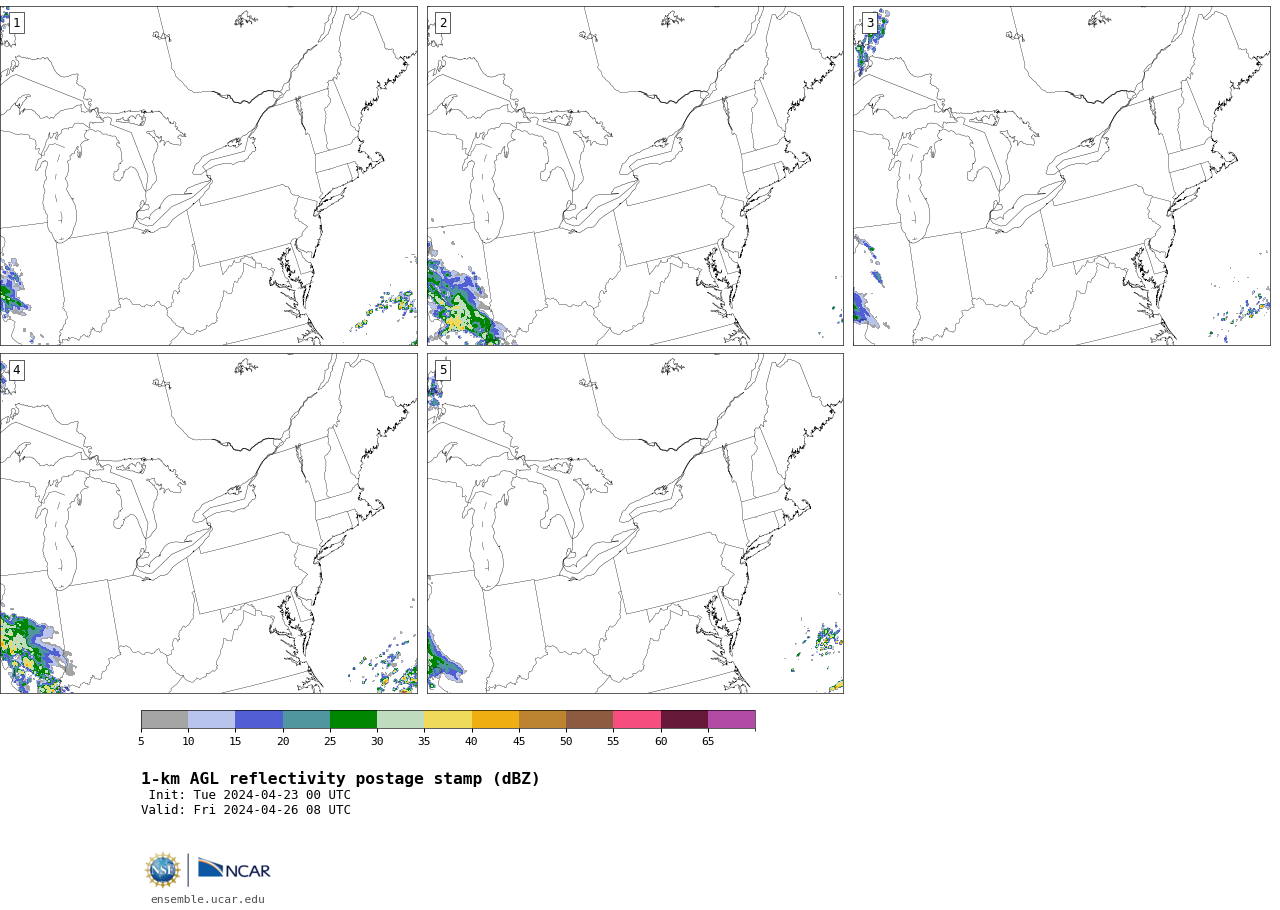Select the maroon 60-65 dBZ swatch
The image size is (1280, 910).
pos(684,720)
